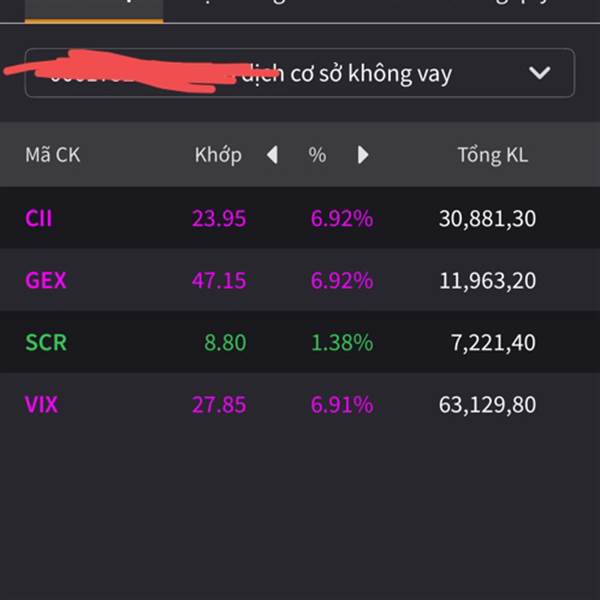Expand the account dropdown chevron
The image size is (600, 600).
[539, 73]
